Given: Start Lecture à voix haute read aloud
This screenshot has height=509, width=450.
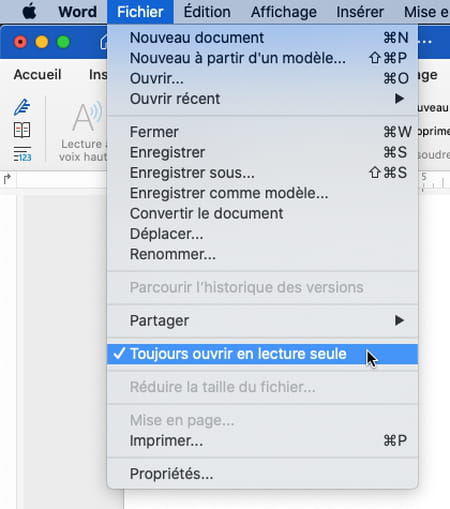Looking at the screenshot, I should [x=83, y=132].
